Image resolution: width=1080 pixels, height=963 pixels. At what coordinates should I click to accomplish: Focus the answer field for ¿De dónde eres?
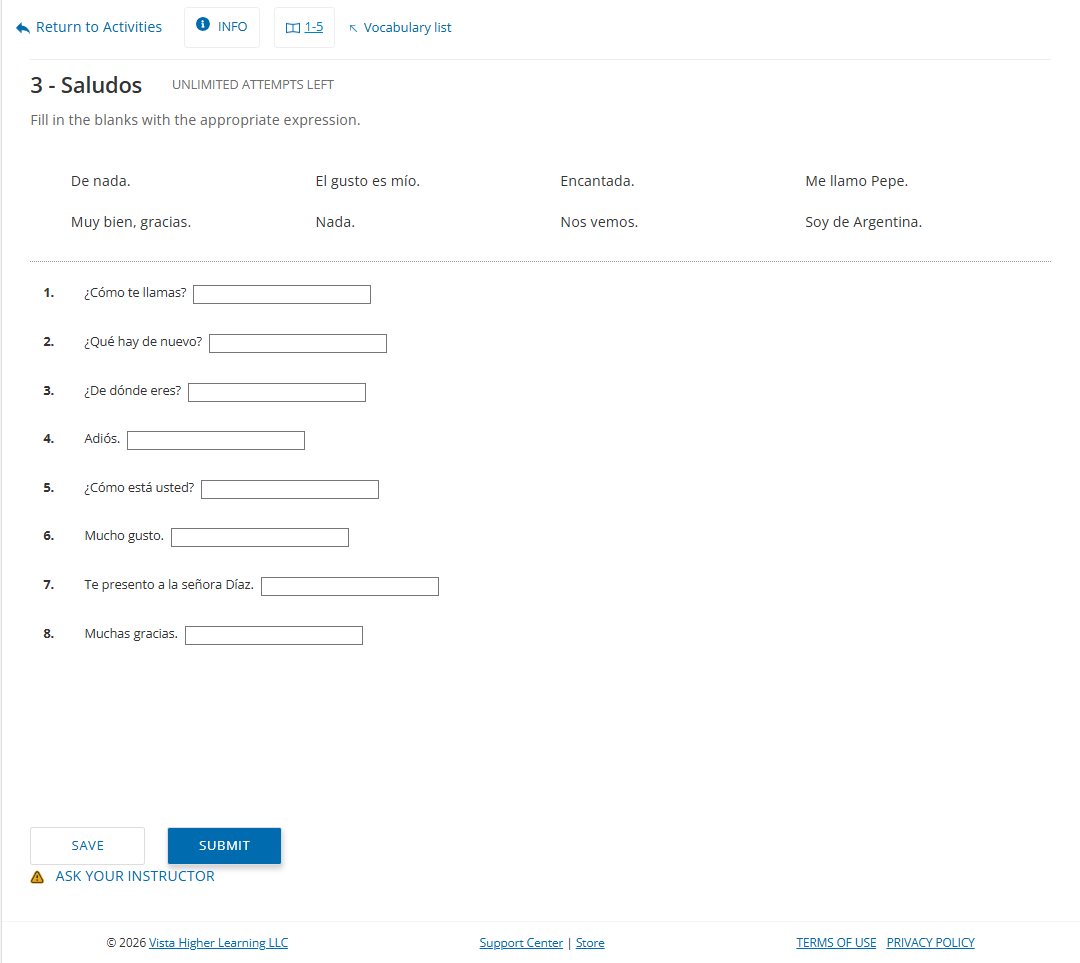277,392
